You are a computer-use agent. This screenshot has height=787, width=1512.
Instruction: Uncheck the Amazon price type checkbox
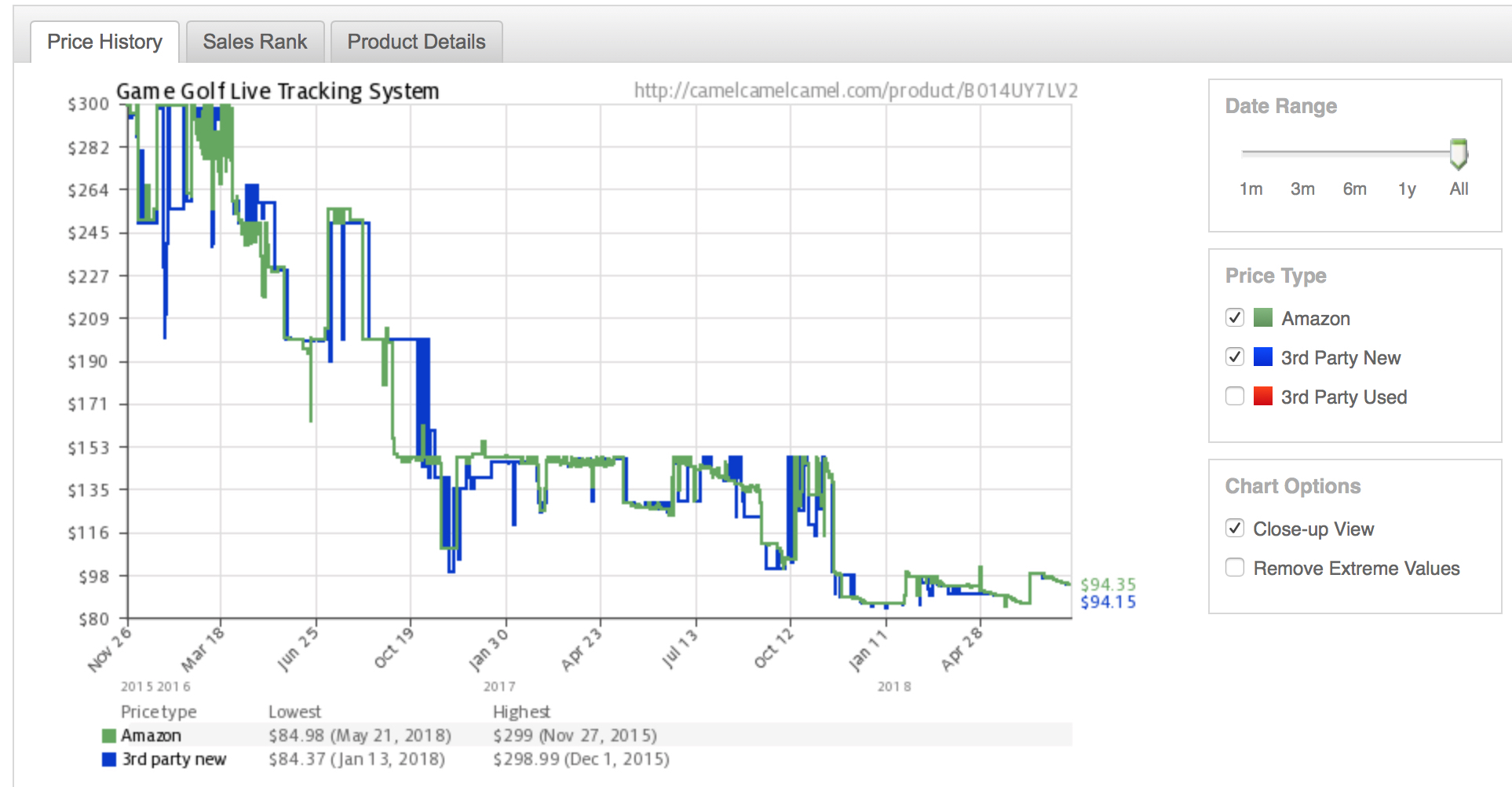pyautogui.click(x=1235, y=317)
